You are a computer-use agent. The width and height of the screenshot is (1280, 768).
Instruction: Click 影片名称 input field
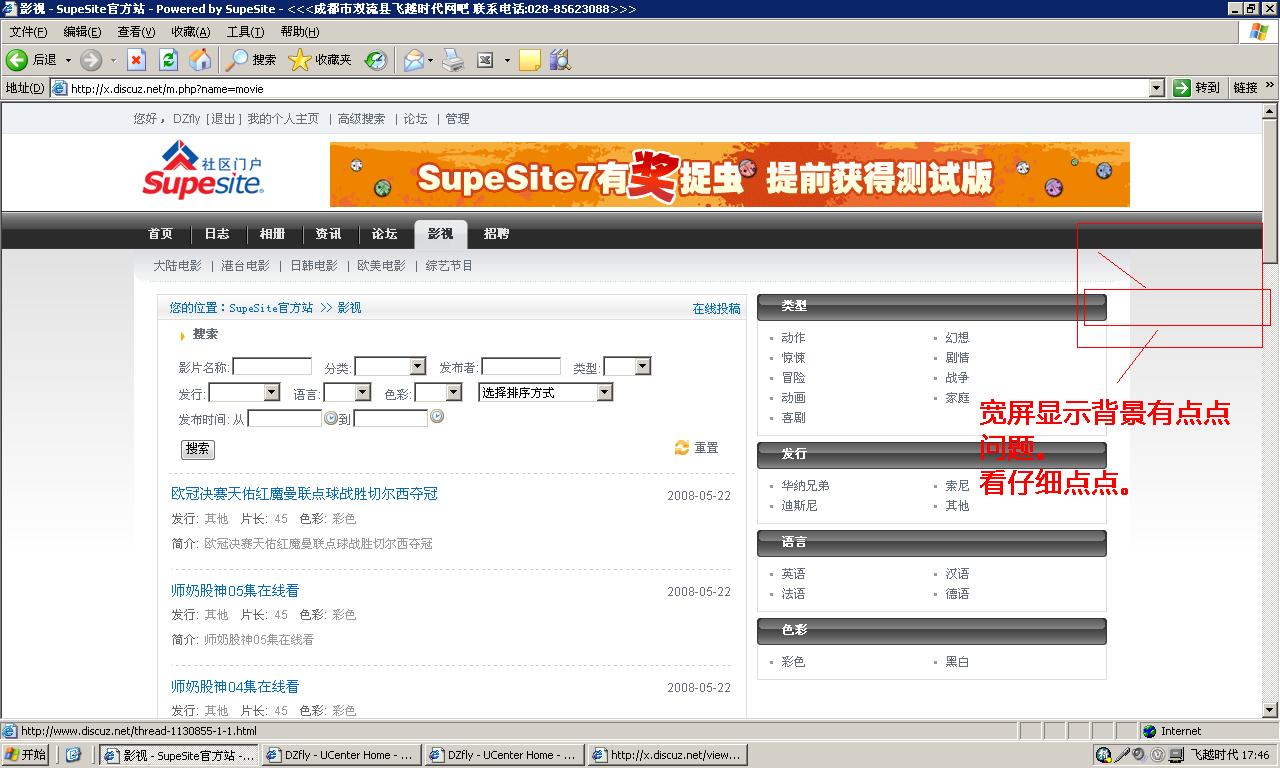(272, 367)
